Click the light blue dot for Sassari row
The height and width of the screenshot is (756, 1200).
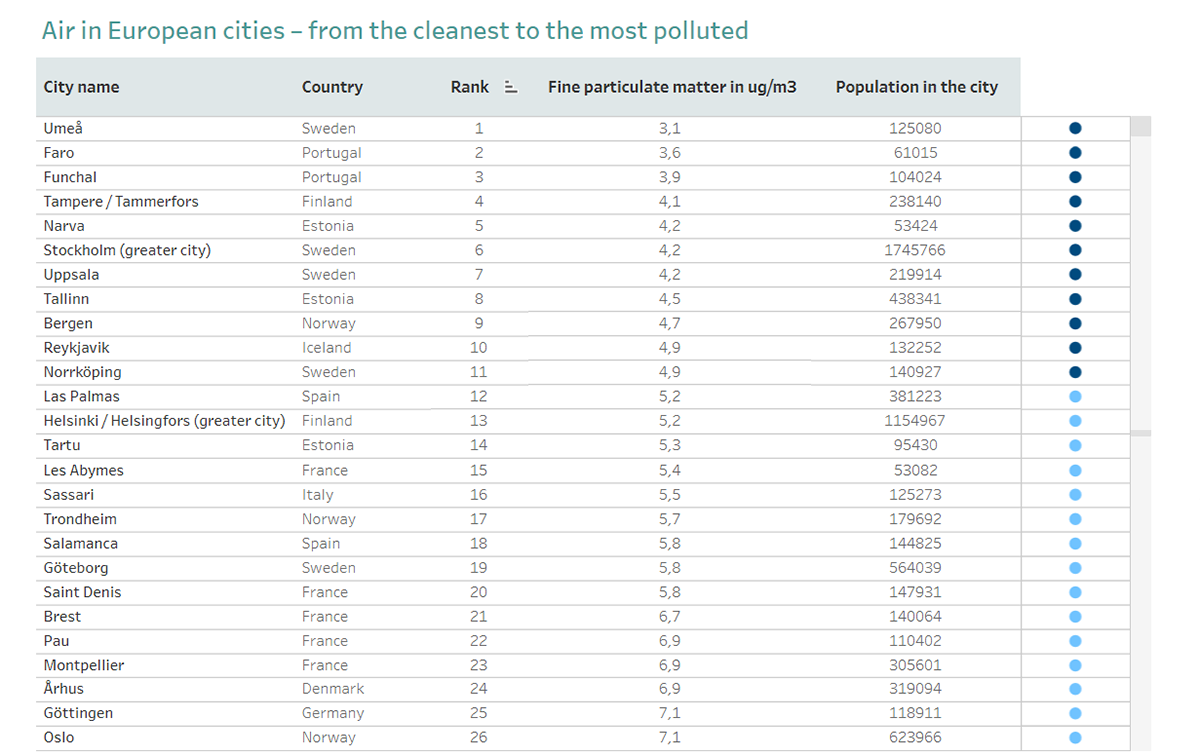(1075, 494)
